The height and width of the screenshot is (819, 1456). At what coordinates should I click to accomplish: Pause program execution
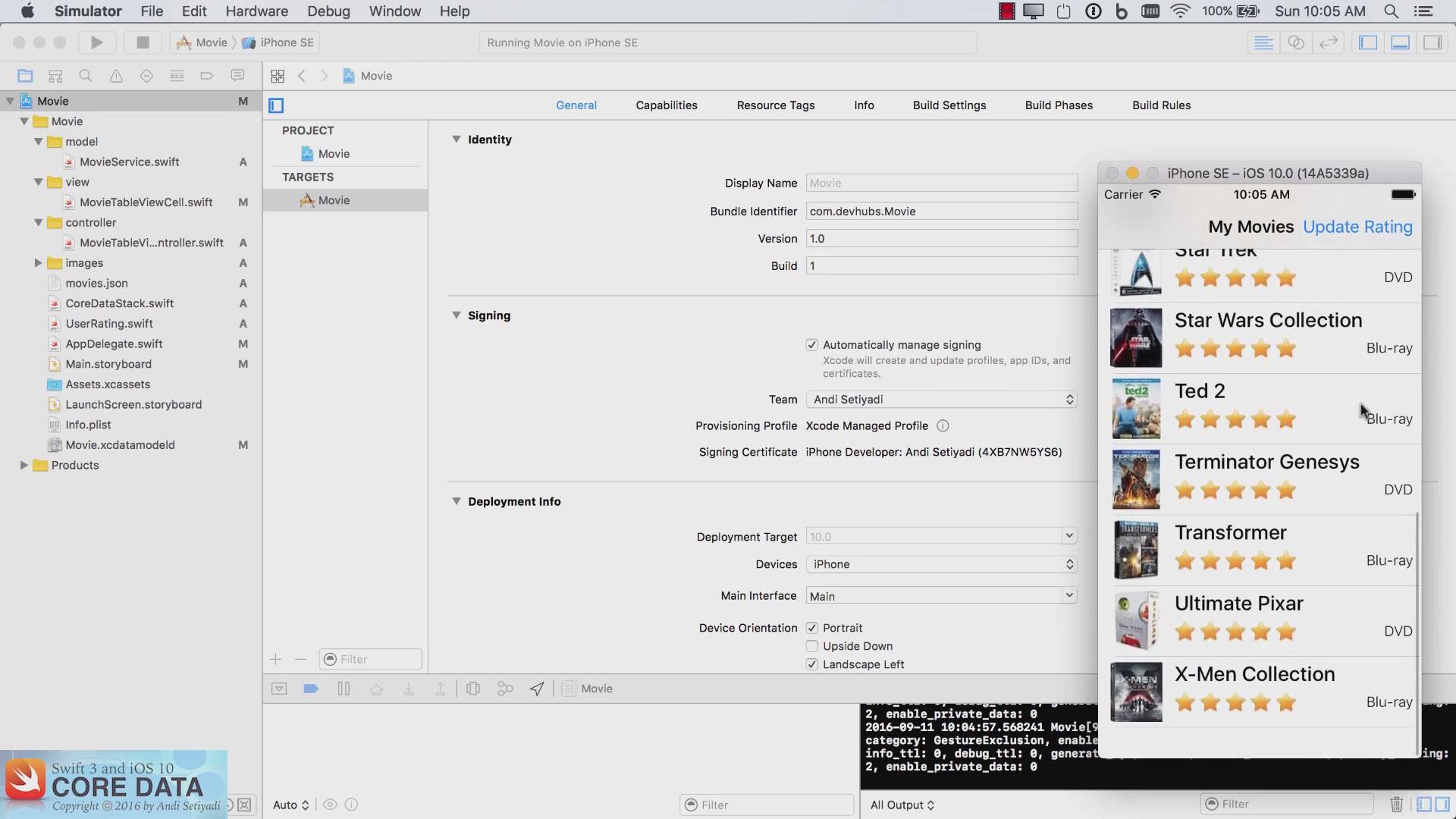[344, 689]
